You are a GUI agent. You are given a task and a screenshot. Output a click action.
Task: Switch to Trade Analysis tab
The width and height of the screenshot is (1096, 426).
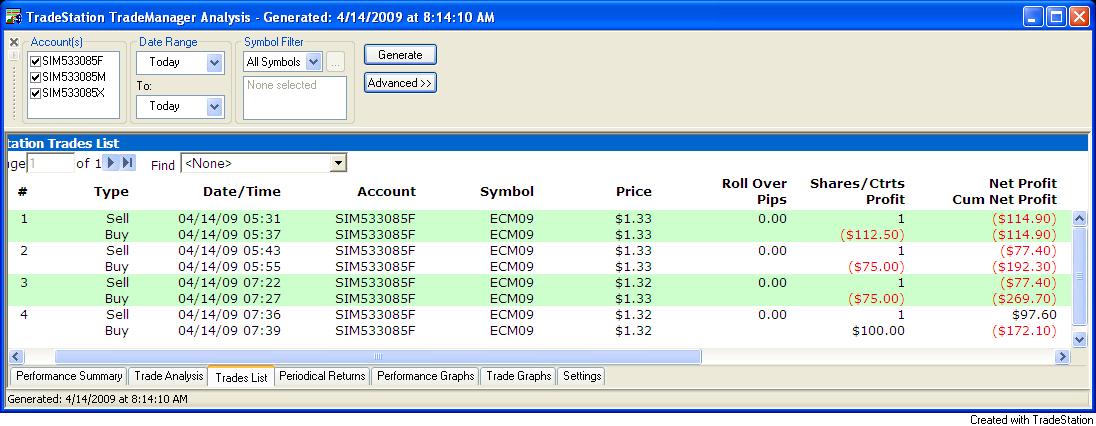pyautogui.click(x=168, y=376)
